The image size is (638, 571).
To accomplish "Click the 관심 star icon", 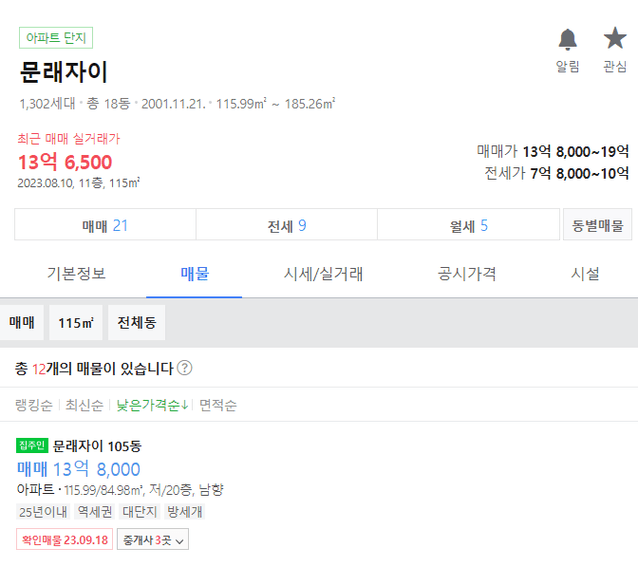I will (x=615, y=38).
